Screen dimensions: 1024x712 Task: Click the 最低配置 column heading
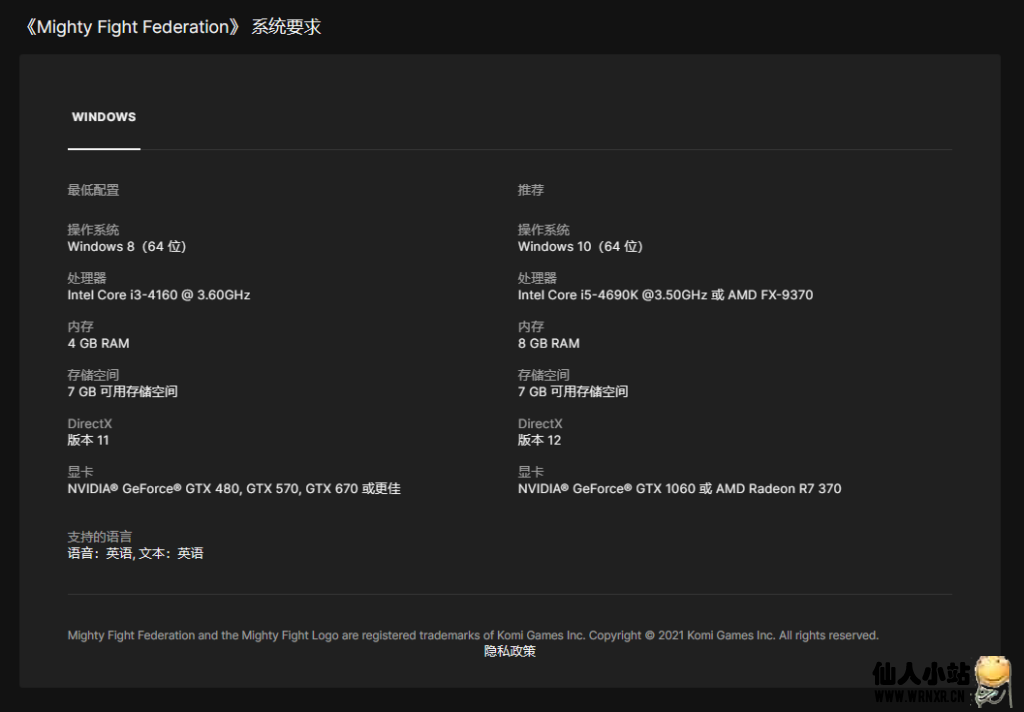click(x=93, y=190)
